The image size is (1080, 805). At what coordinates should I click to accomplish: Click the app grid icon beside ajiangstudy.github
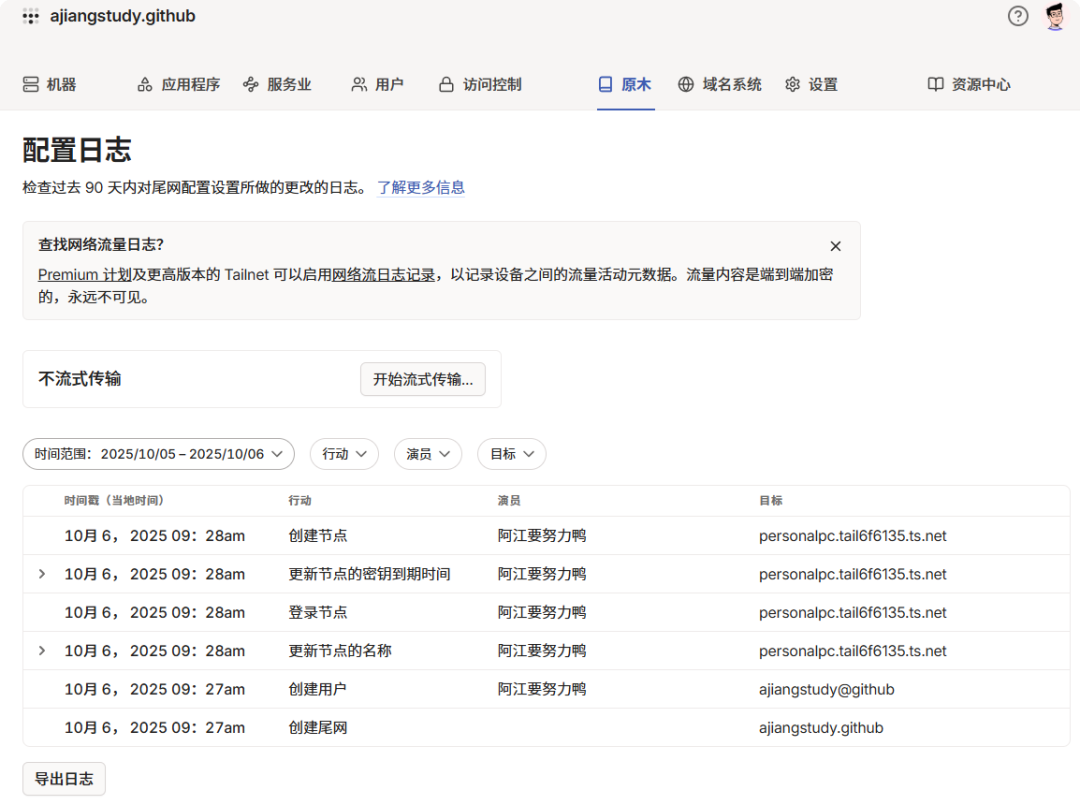pos(31,16)
